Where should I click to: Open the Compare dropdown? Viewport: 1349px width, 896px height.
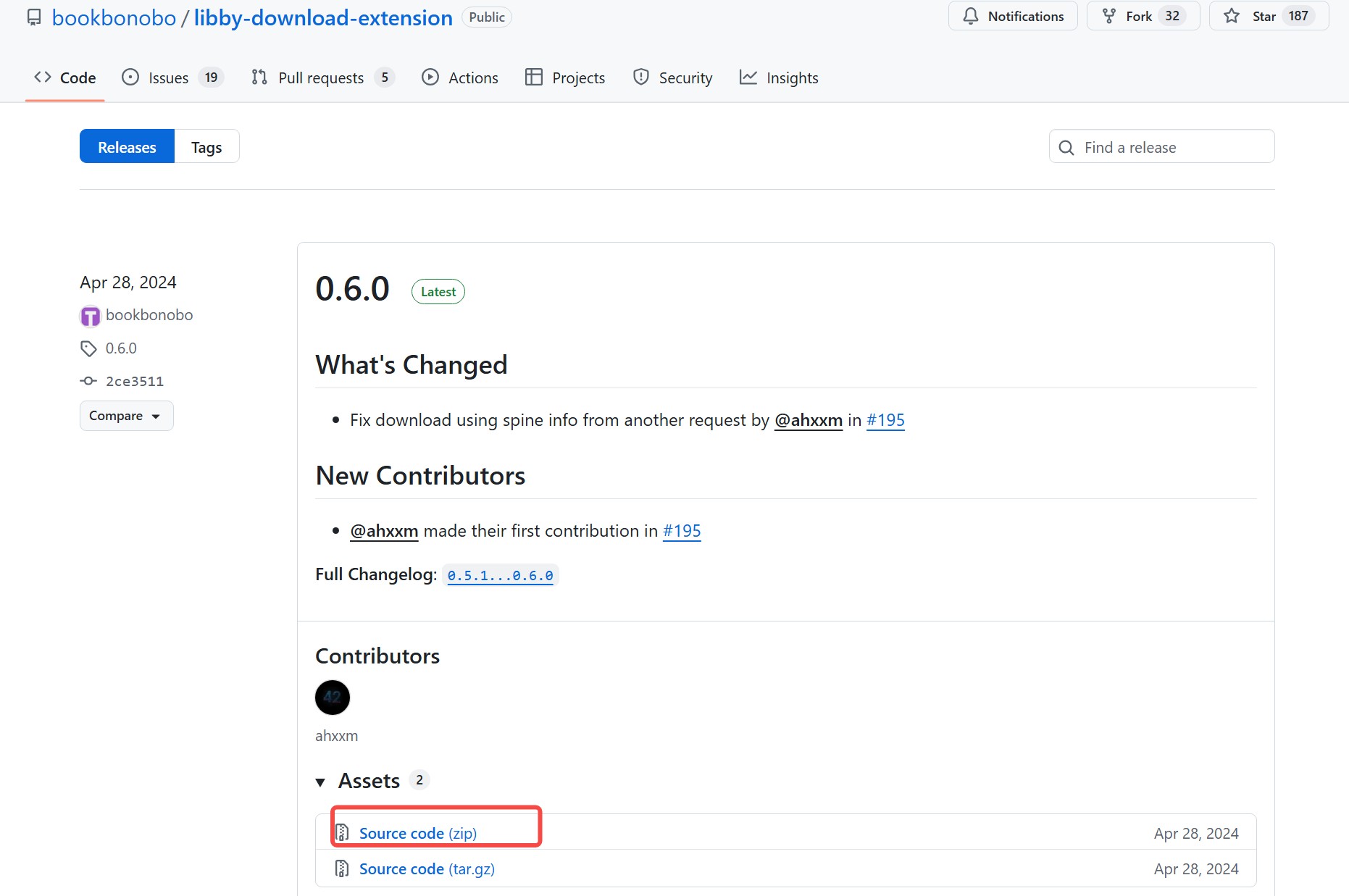[x=126, y=416]
